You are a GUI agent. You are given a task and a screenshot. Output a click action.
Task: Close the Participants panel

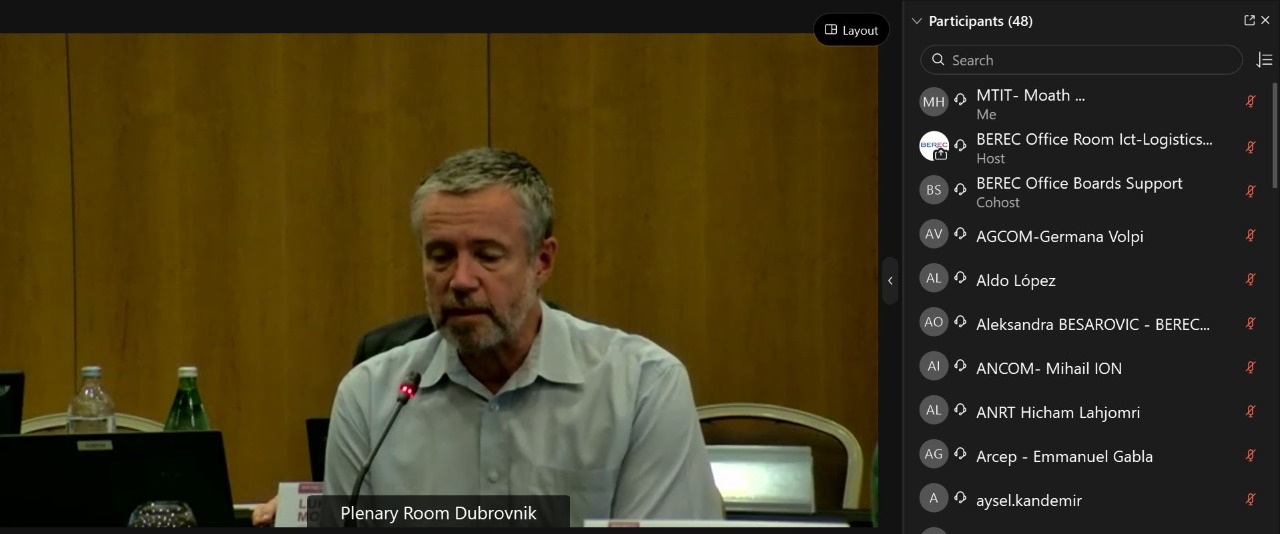coord(1266,20)
